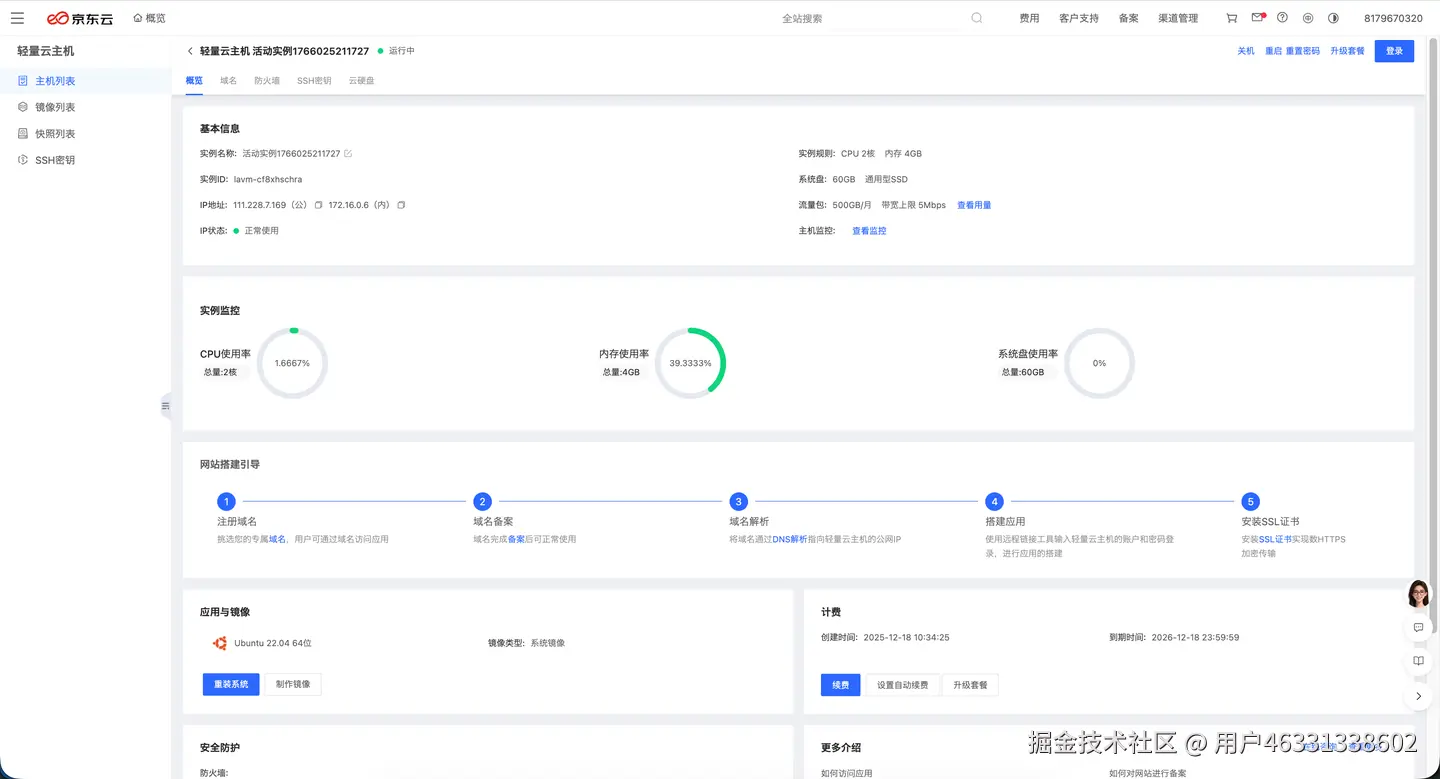Collapse the sidebar with the edge handle
This screenshot has width=1440, height=779.
[x=166, y=406]
